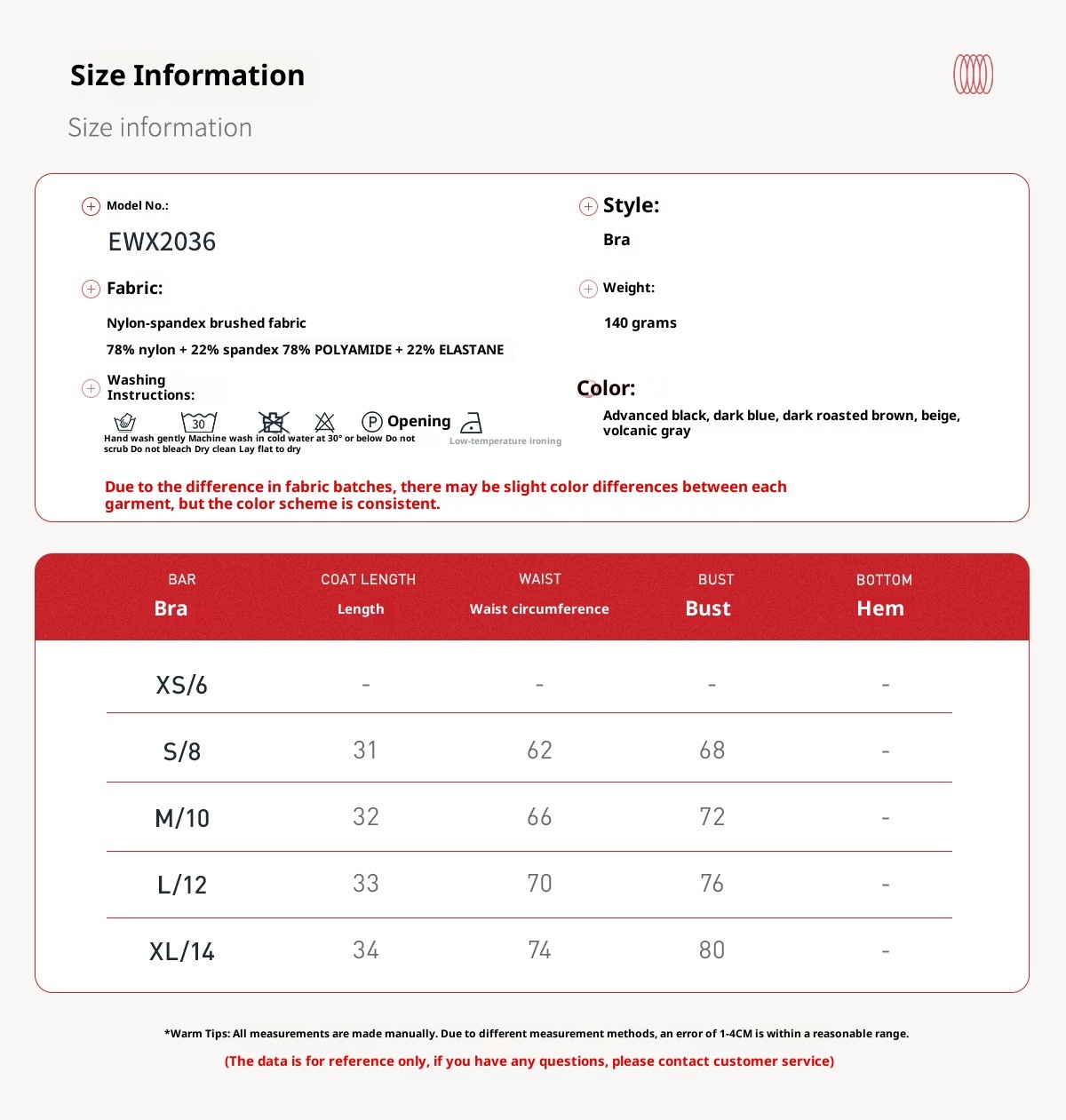Select the Bust column header
Screen dimensions: 1066x1120
[708, 608]
